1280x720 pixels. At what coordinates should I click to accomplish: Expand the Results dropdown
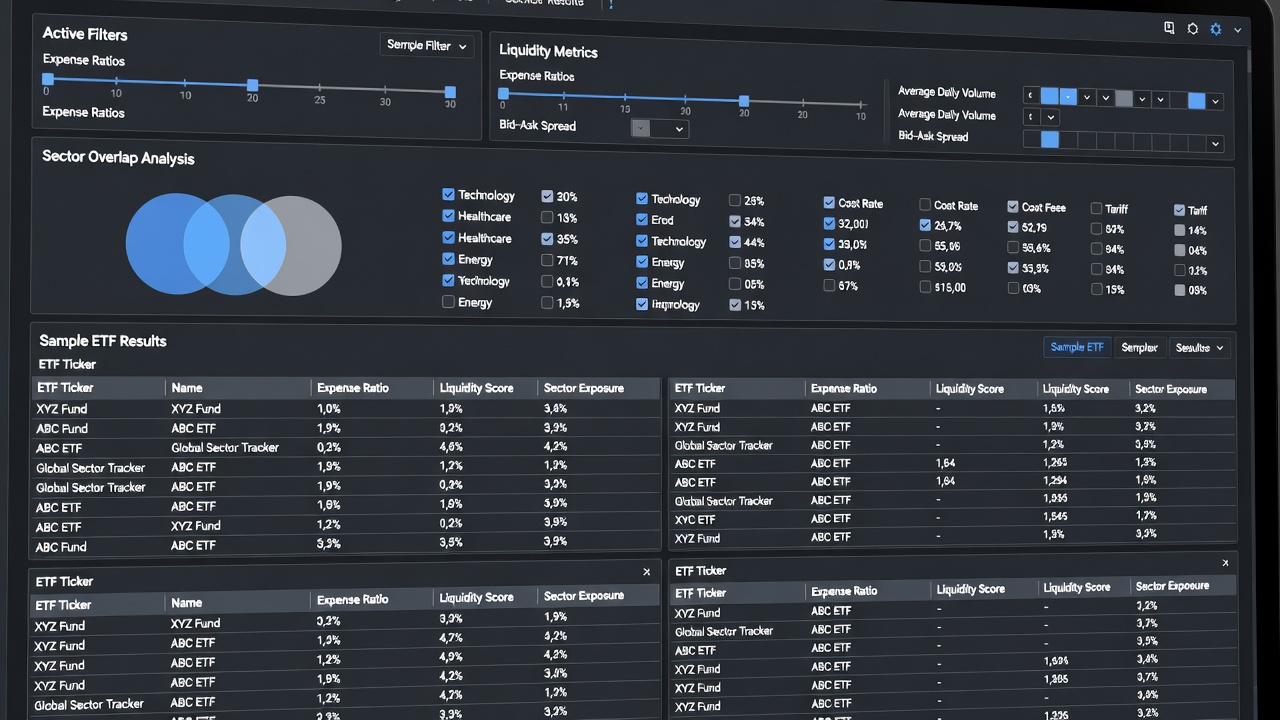(1198, 347)
